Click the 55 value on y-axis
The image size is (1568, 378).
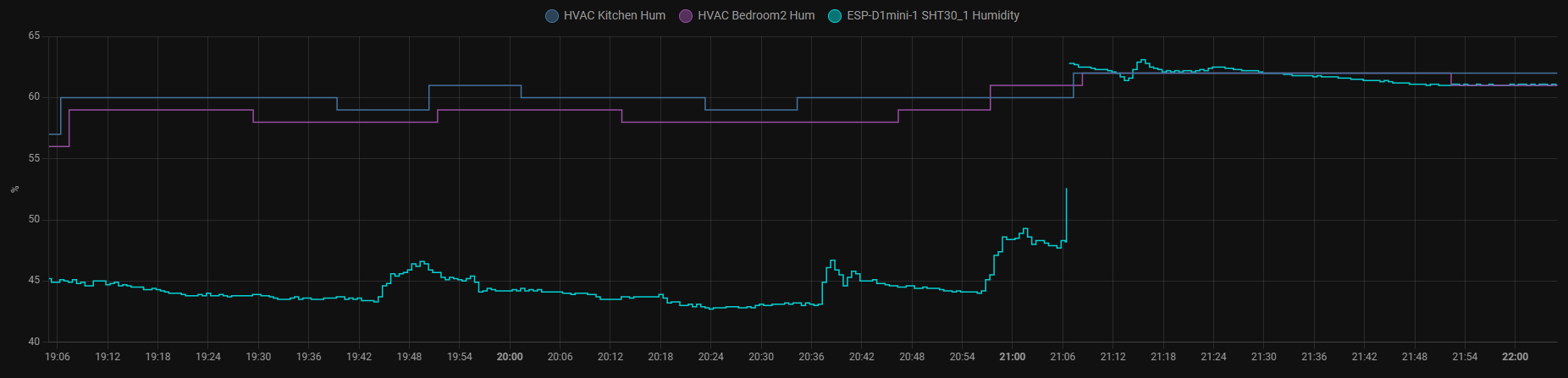click(34, 159)
